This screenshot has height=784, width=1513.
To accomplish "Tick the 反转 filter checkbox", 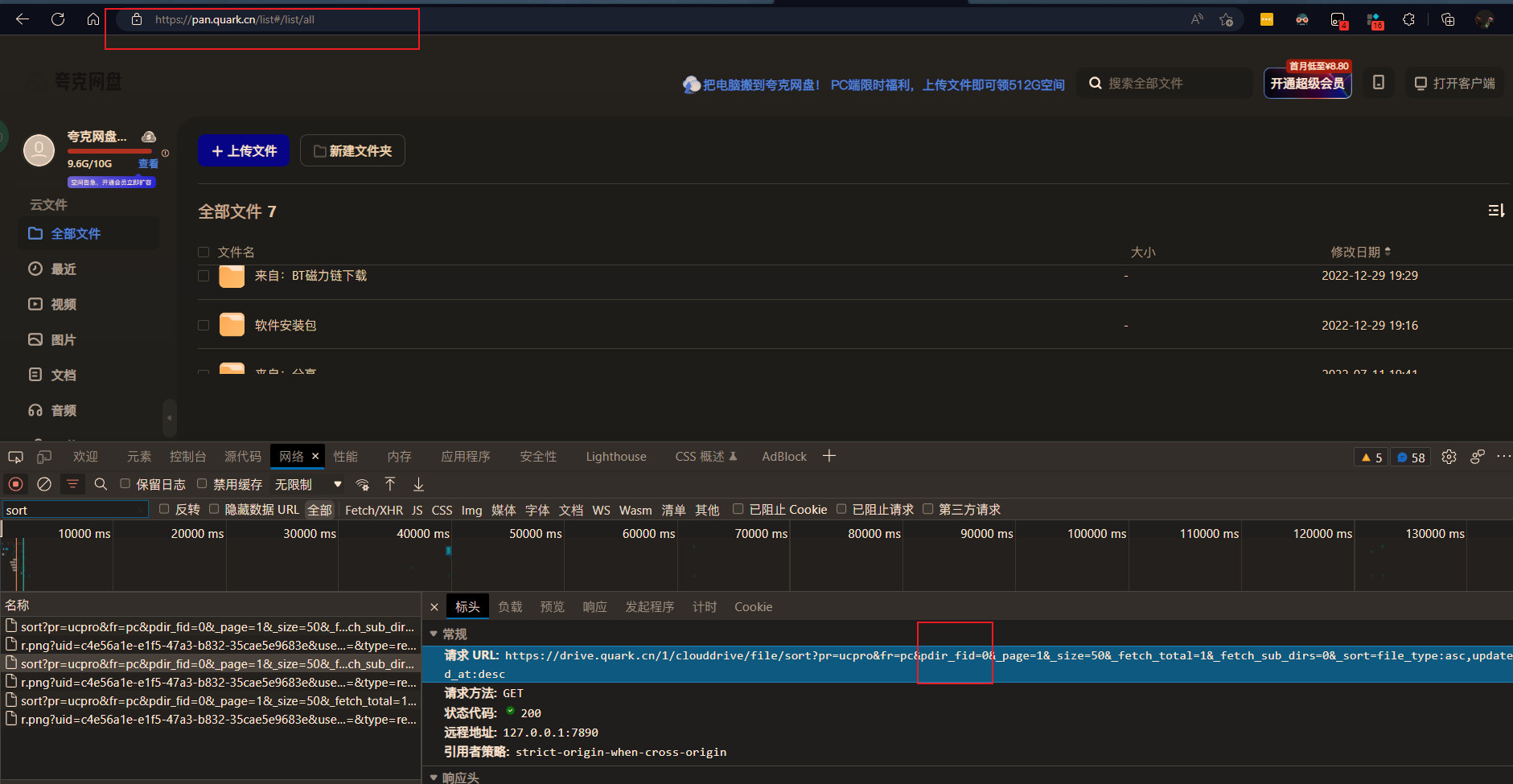I will tap(164, 509).
